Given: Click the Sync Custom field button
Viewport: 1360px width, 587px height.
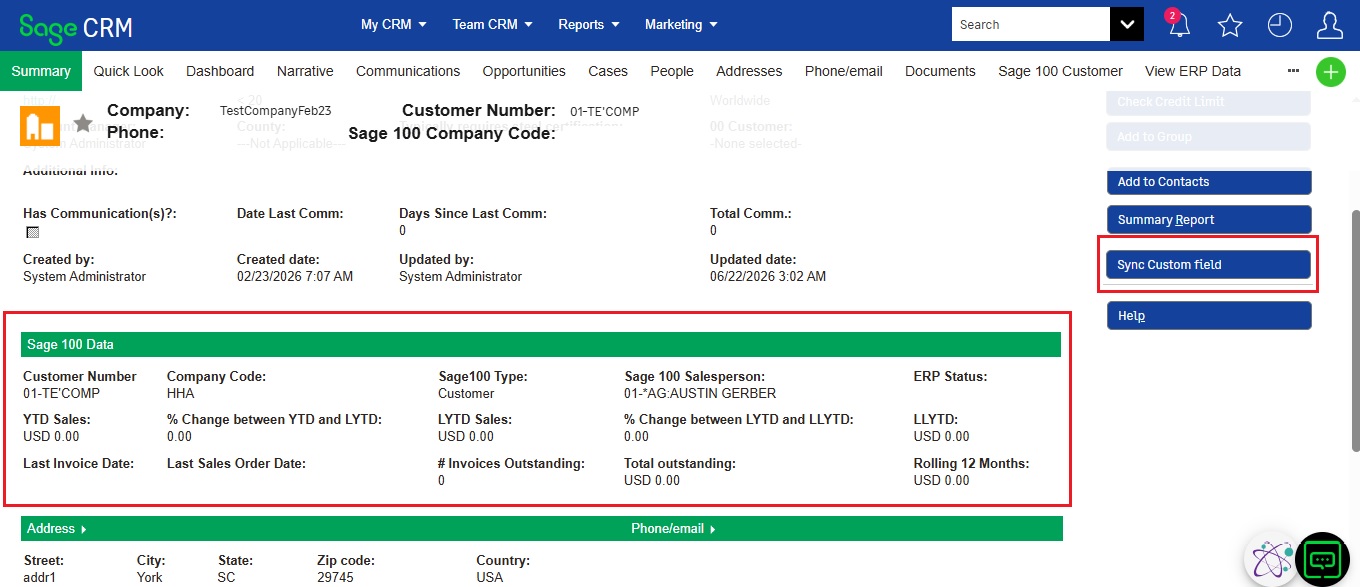Looking at the screenshot, I should [x=1209, y=265].
